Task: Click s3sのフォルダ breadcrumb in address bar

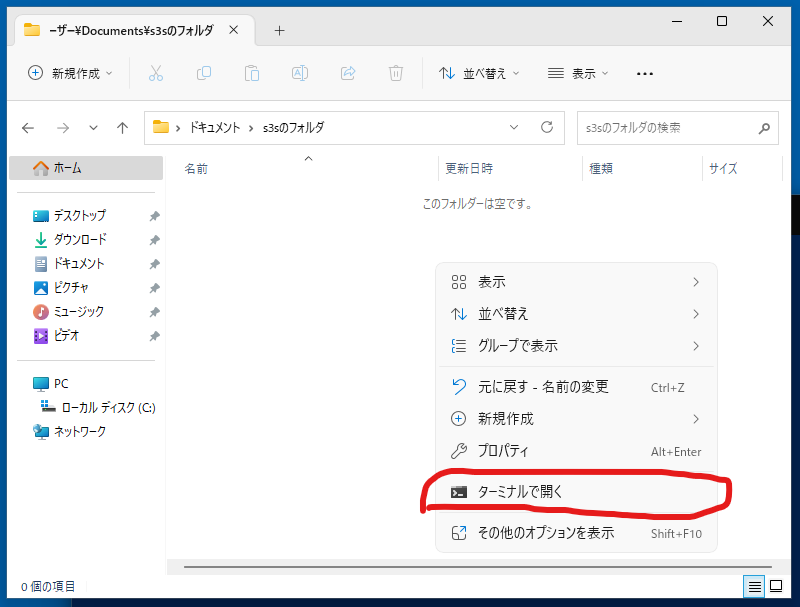Action: coord(293,128)
